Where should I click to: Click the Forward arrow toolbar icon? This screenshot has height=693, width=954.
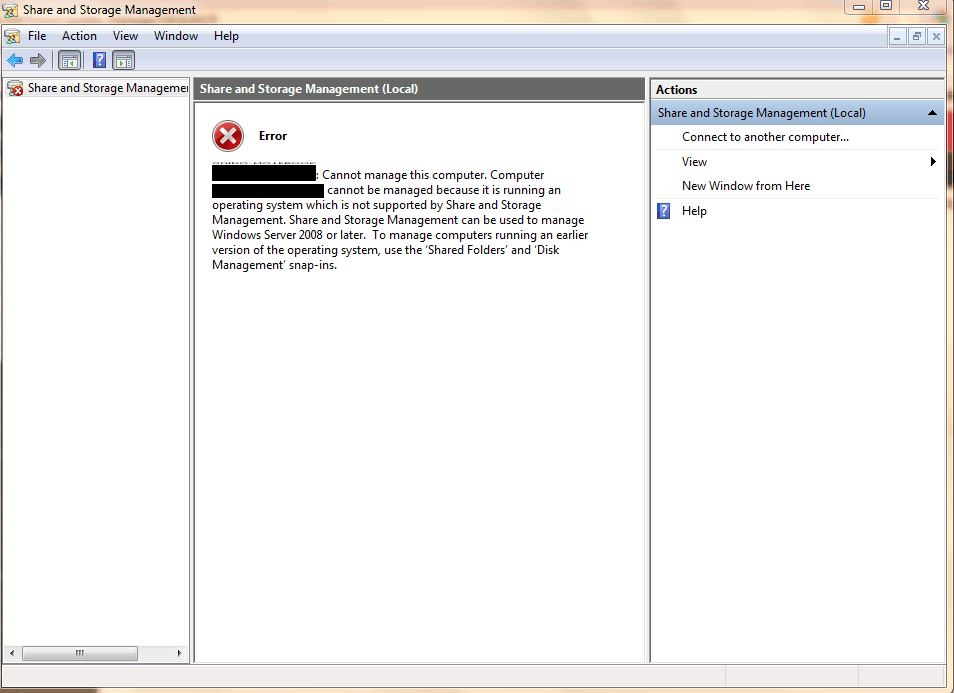[x=38, y=60]
